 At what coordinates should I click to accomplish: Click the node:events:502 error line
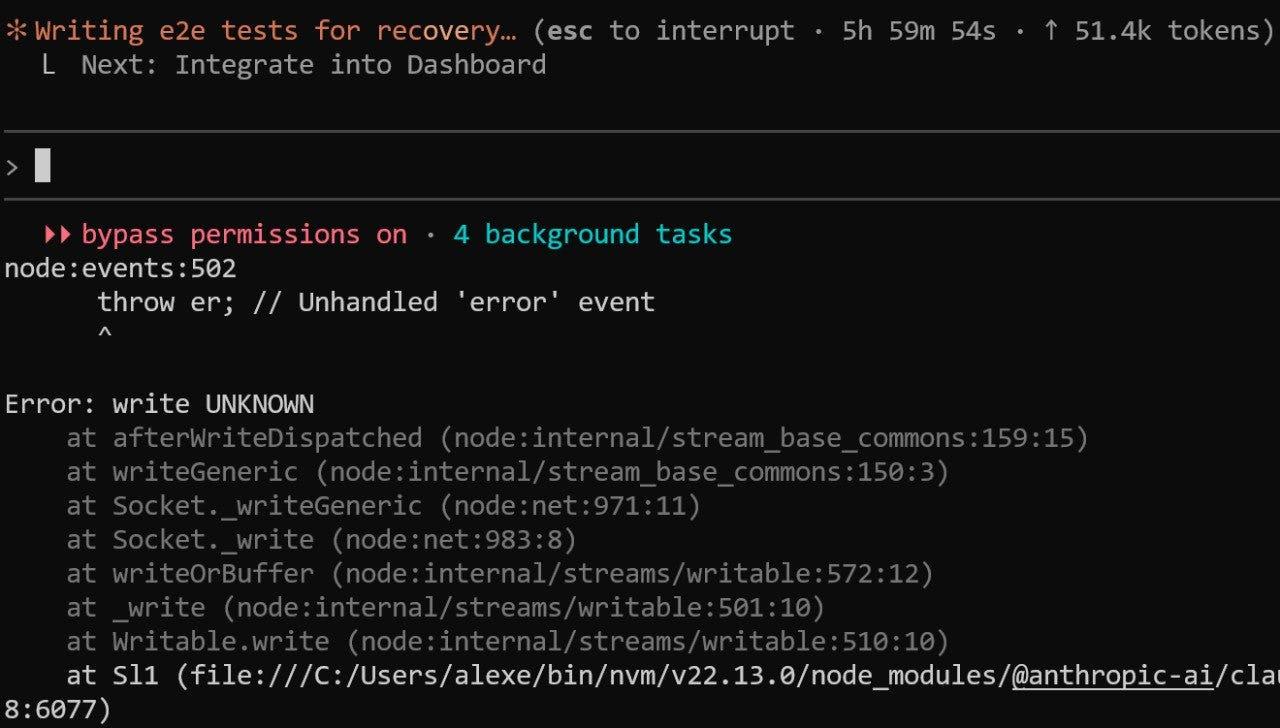[120, 268]
